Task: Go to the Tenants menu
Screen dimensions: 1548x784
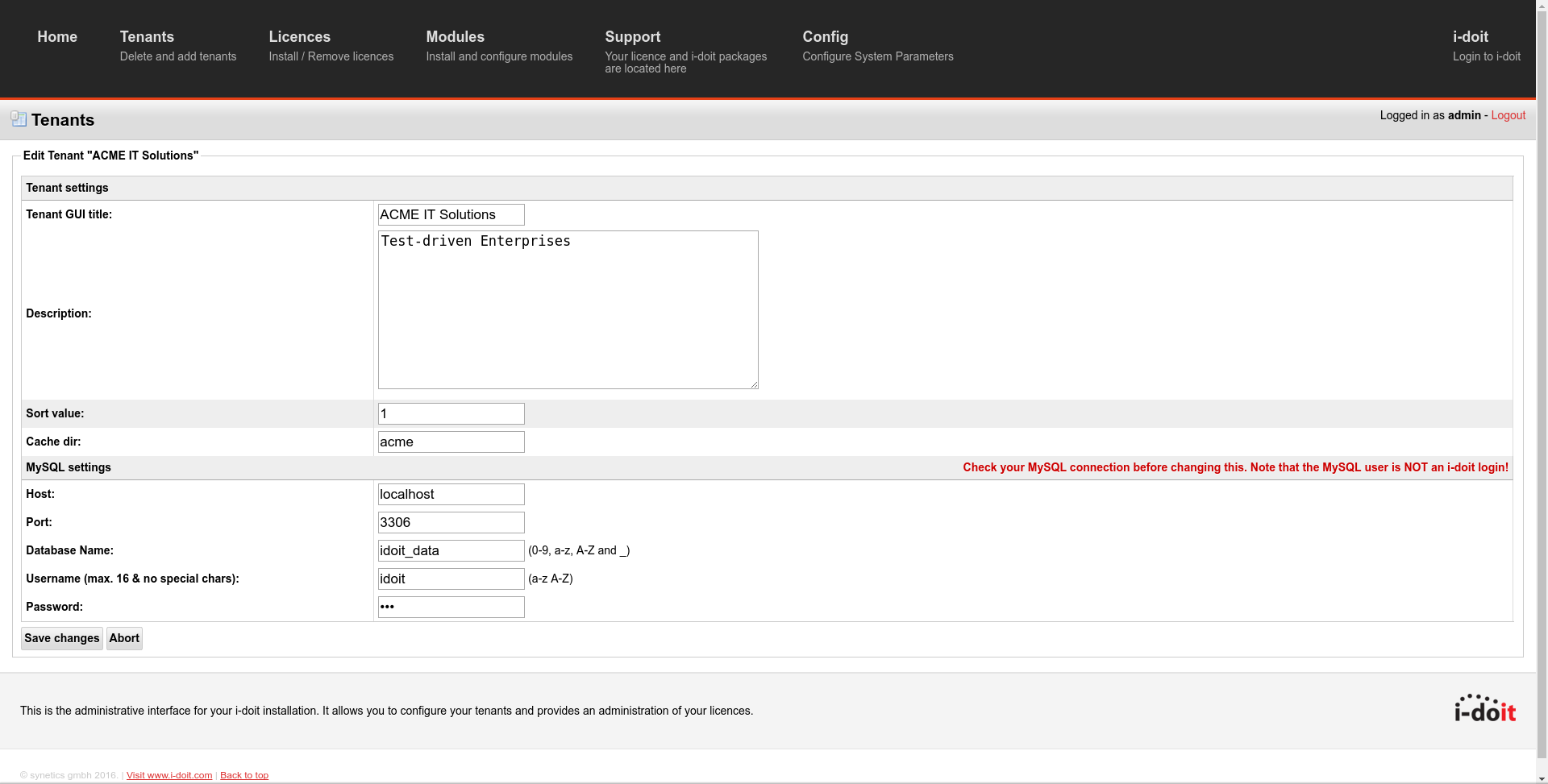Action: (178, 46)
